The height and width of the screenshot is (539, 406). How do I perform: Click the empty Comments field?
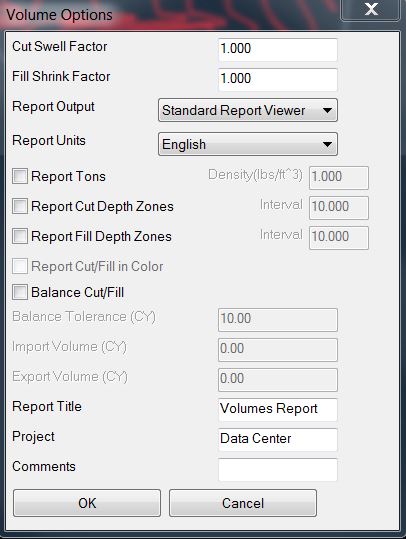pos(278,470)
